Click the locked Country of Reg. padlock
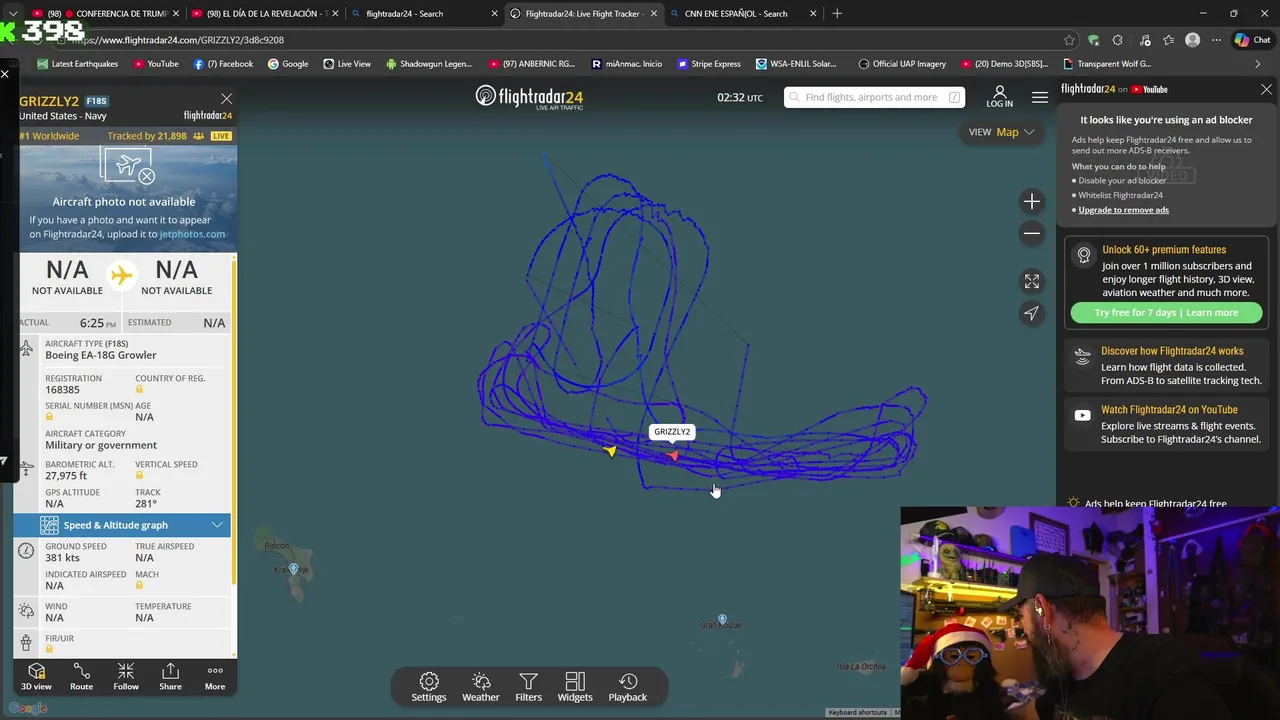This screenshot has height=720, width=1280. click(x=139, y=389)
